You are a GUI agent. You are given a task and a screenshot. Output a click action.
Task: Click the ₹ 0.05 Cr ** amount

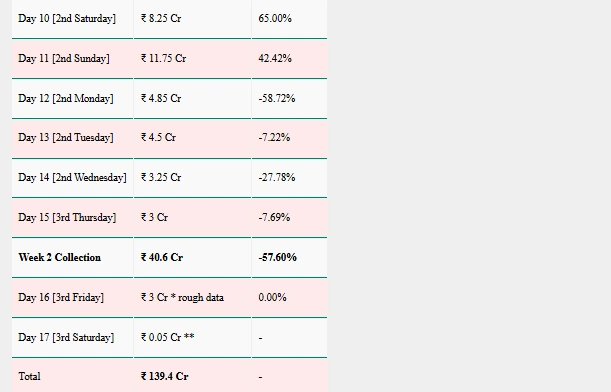168,337
